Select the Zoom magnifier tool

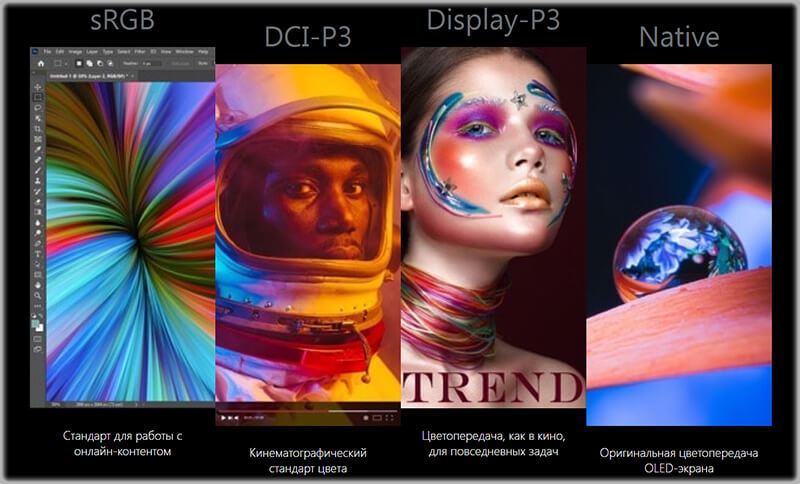click(x=38, y=296)
